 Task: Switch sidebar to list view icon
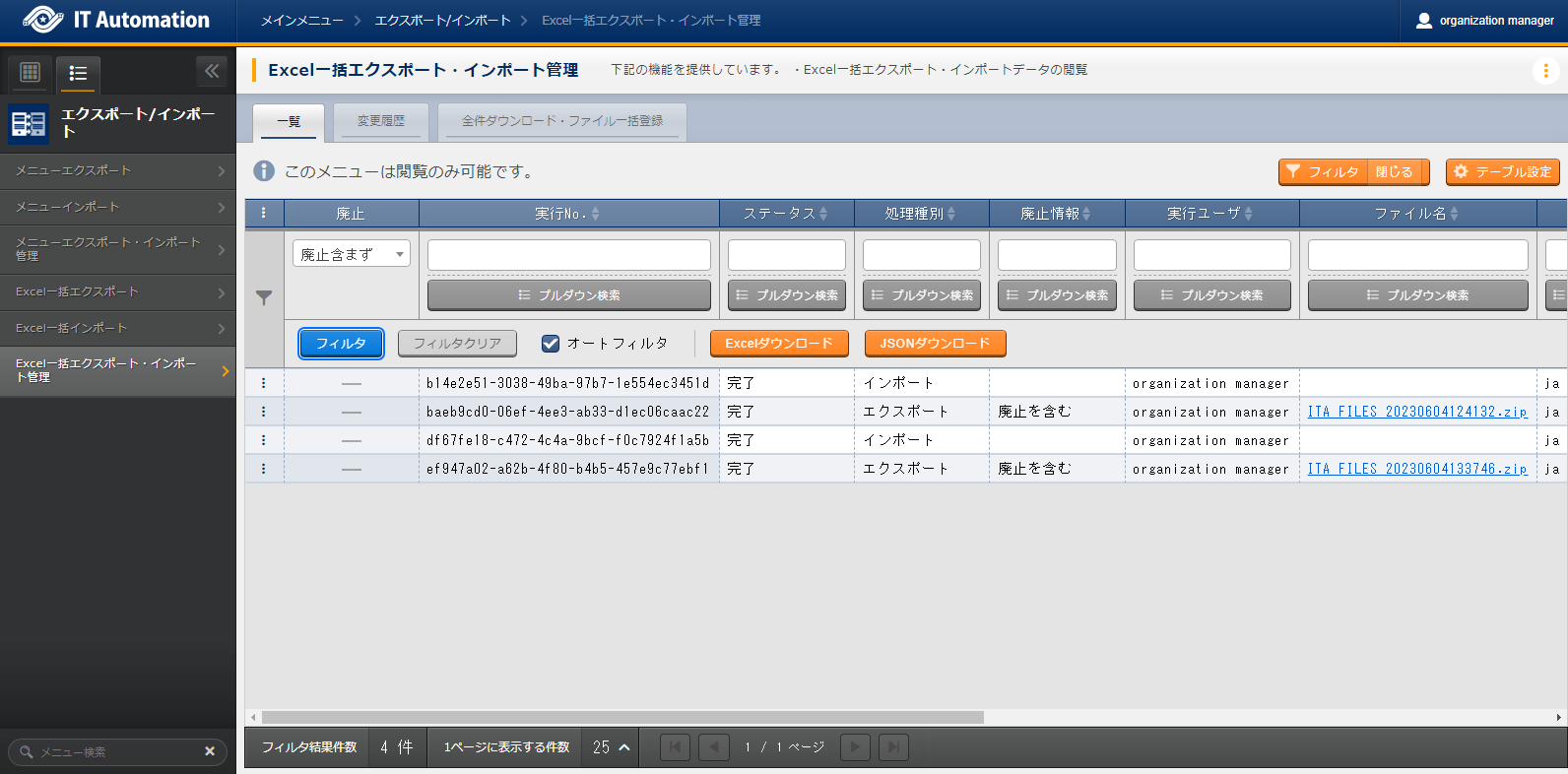78,73
